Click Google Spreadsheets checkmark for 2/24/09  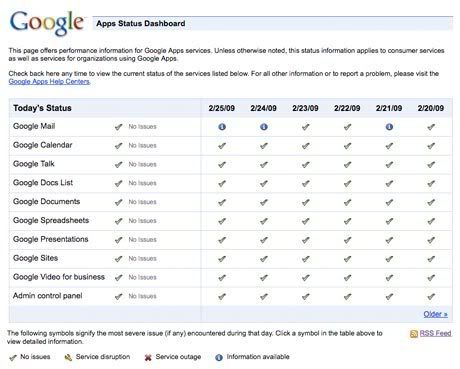pyautogui.click(x=264, y=221)
